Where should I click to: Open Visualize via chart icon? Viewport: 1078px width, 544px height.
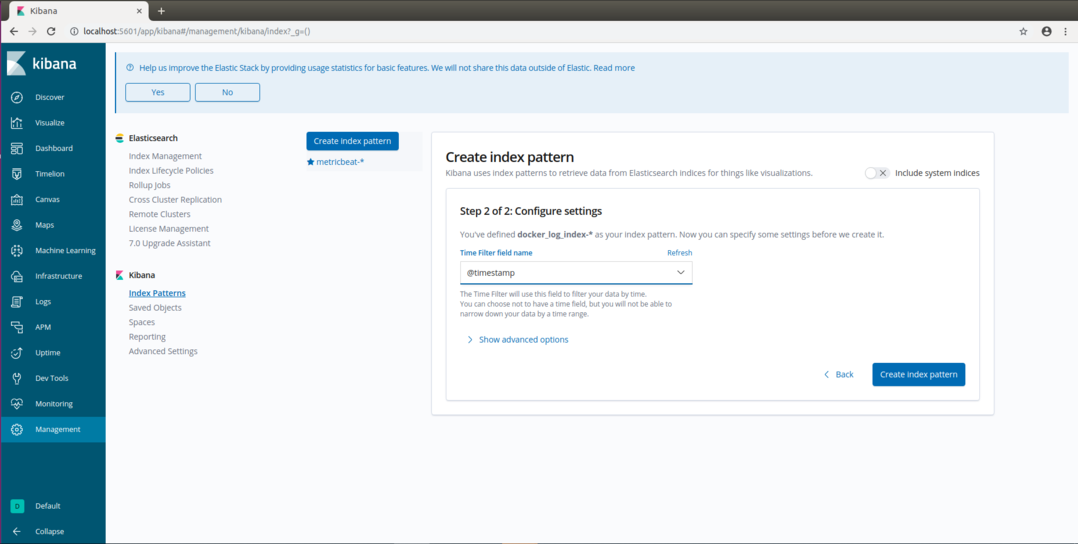[17, 123]
